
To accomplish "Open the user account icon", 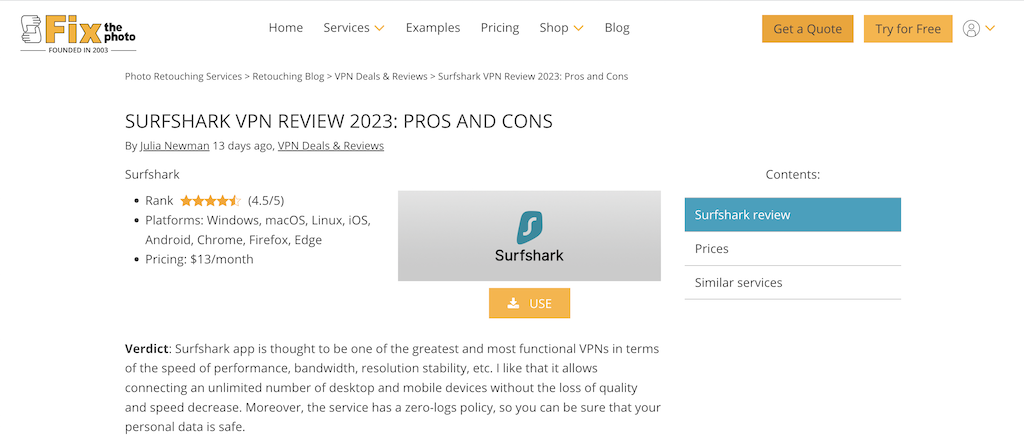I will point(971,29).
